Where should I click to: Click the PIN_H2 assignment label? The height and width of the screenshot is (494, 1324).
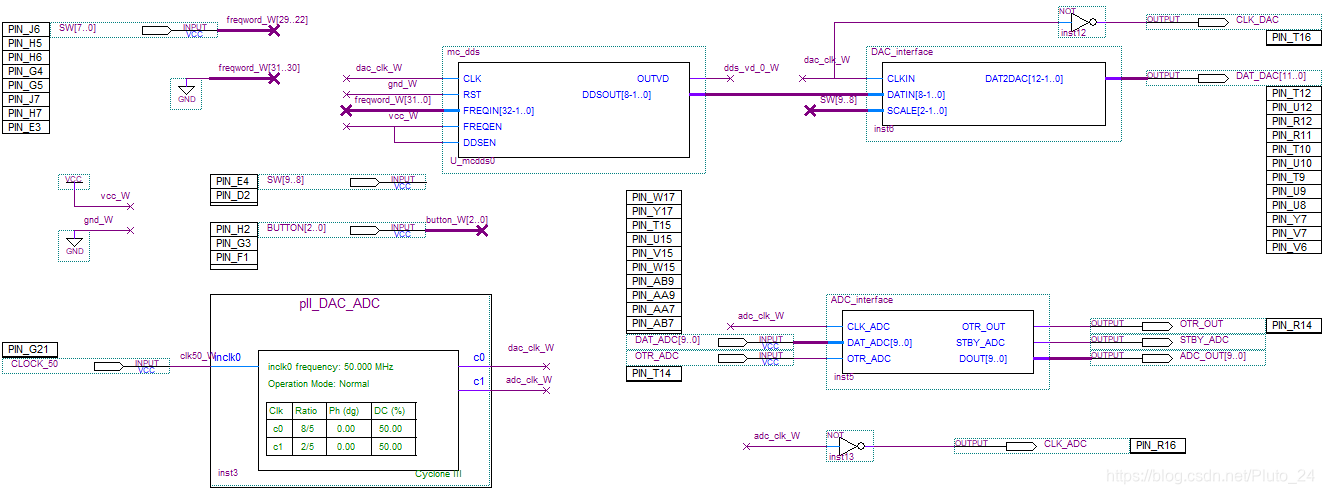[235, 229]
